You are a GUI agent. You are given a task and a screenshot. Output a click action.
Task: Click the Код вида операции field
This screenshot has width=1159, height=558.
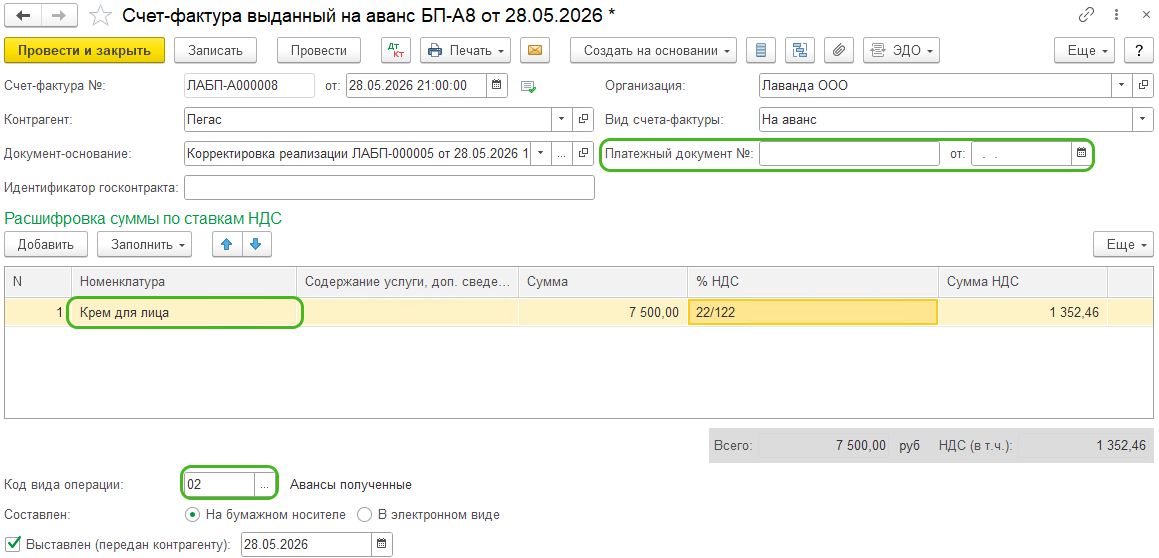coord(220,485)
